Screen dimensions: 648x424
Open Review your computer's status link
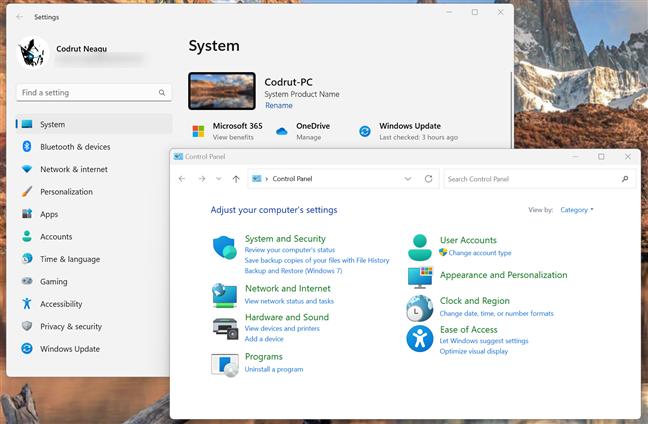point(290,250)
